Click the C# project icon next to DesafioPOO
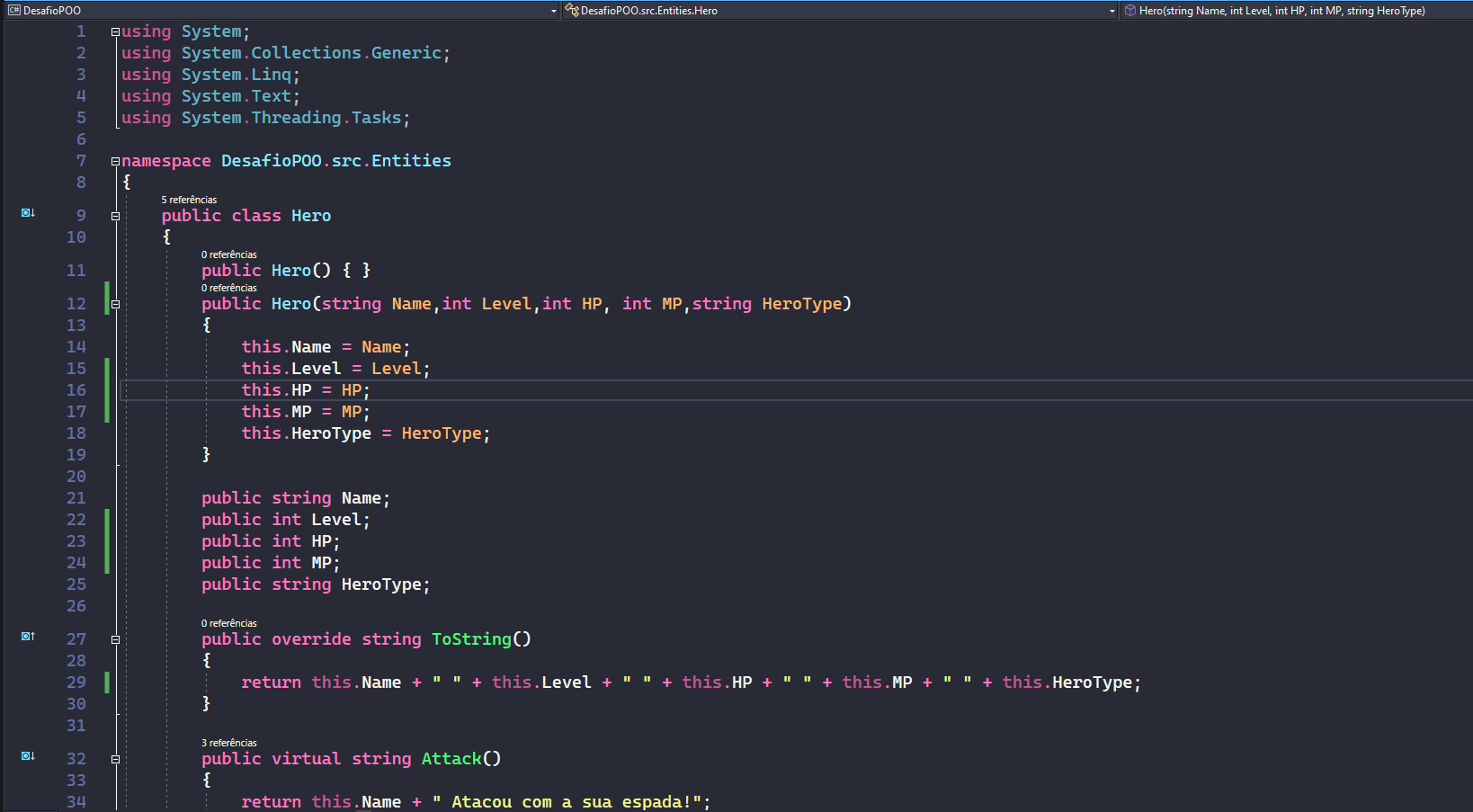Viewport: 1473px width, 812px height. (x=13, y=10)
